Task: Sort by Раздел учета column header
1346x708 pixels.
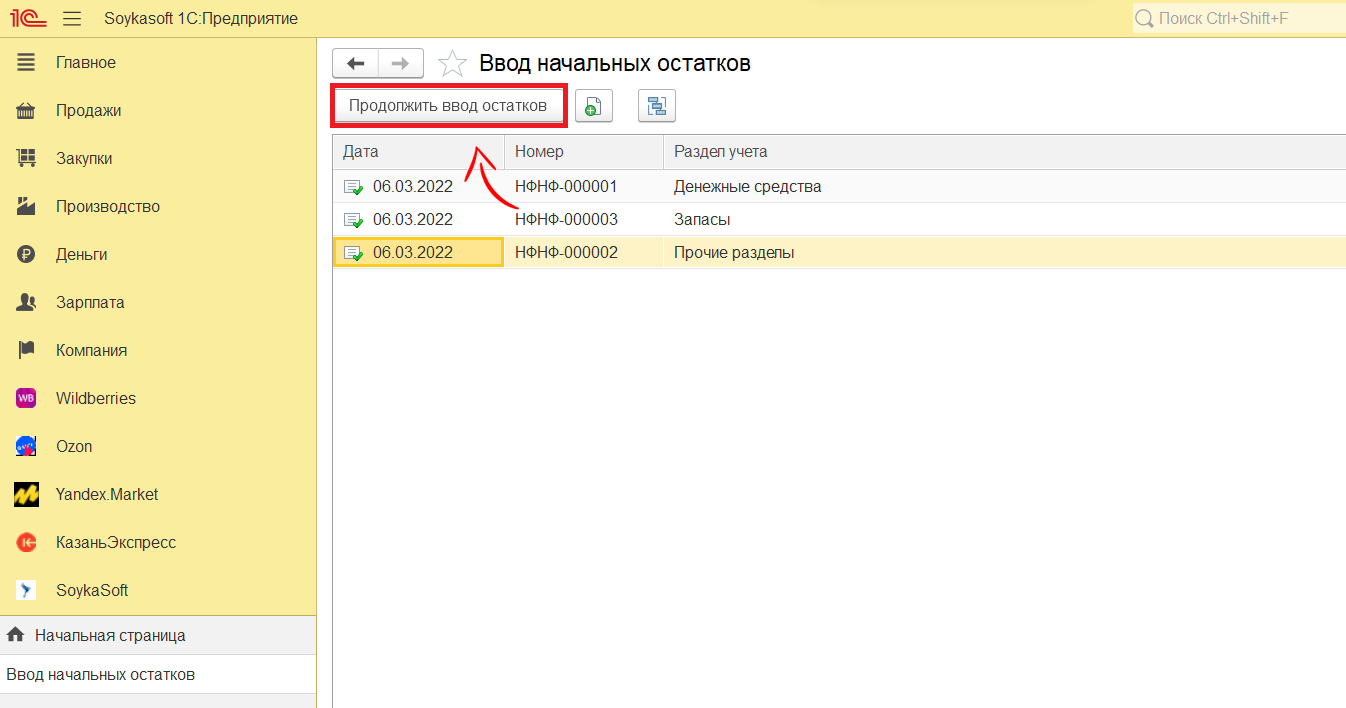Action: (1004, 152)
